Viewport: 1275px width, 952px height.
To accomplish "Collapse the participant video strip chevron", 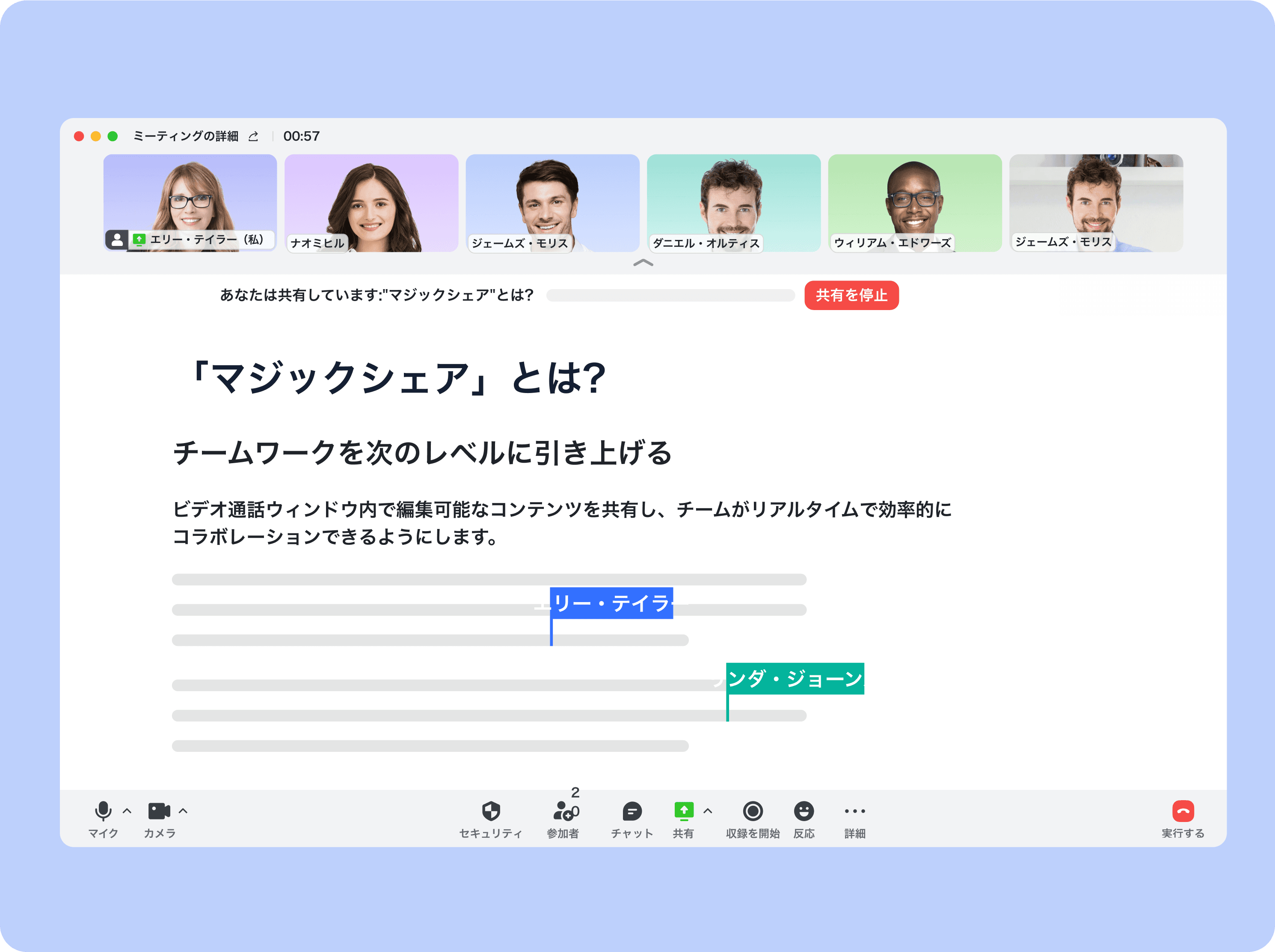I will click(643, 263).
